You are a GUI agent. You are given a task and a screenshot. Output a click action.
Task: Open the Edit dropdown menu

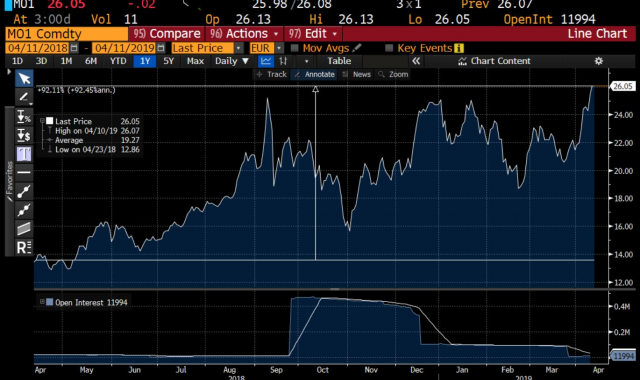[313, 33]
